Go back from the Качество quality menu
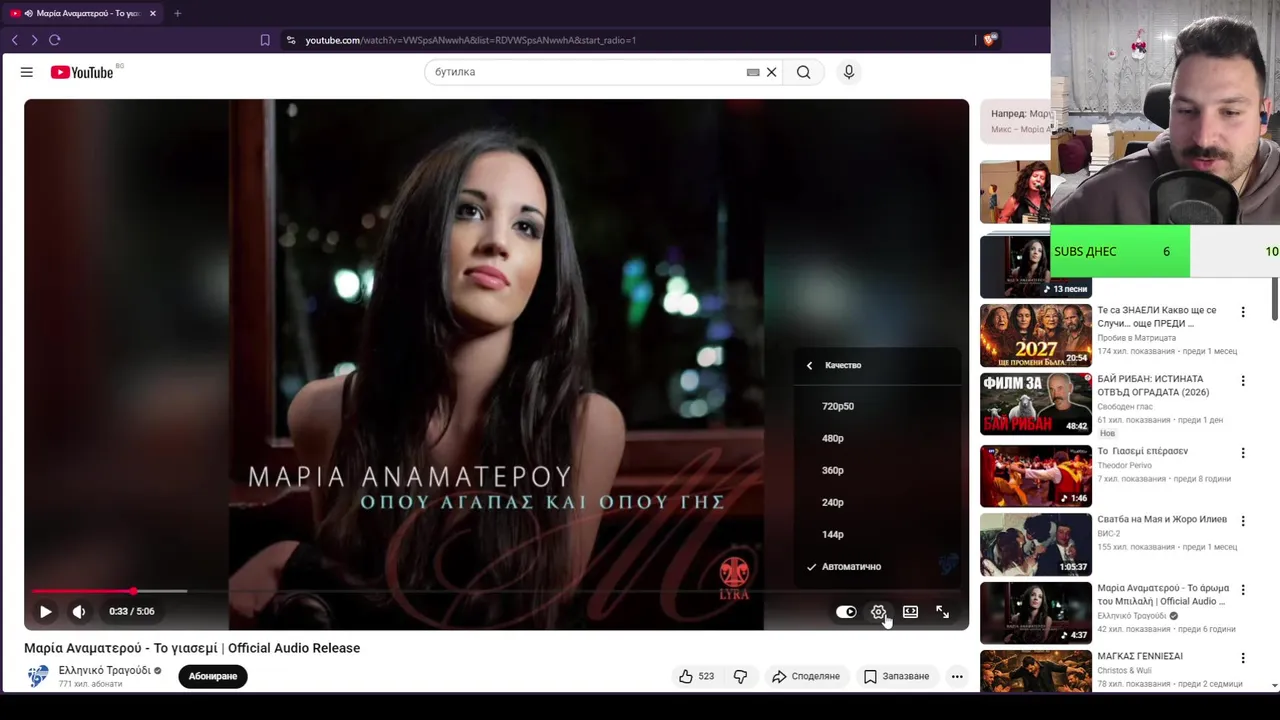The width and height of the screenshot is (1280, 720). [x=810, y=365]
